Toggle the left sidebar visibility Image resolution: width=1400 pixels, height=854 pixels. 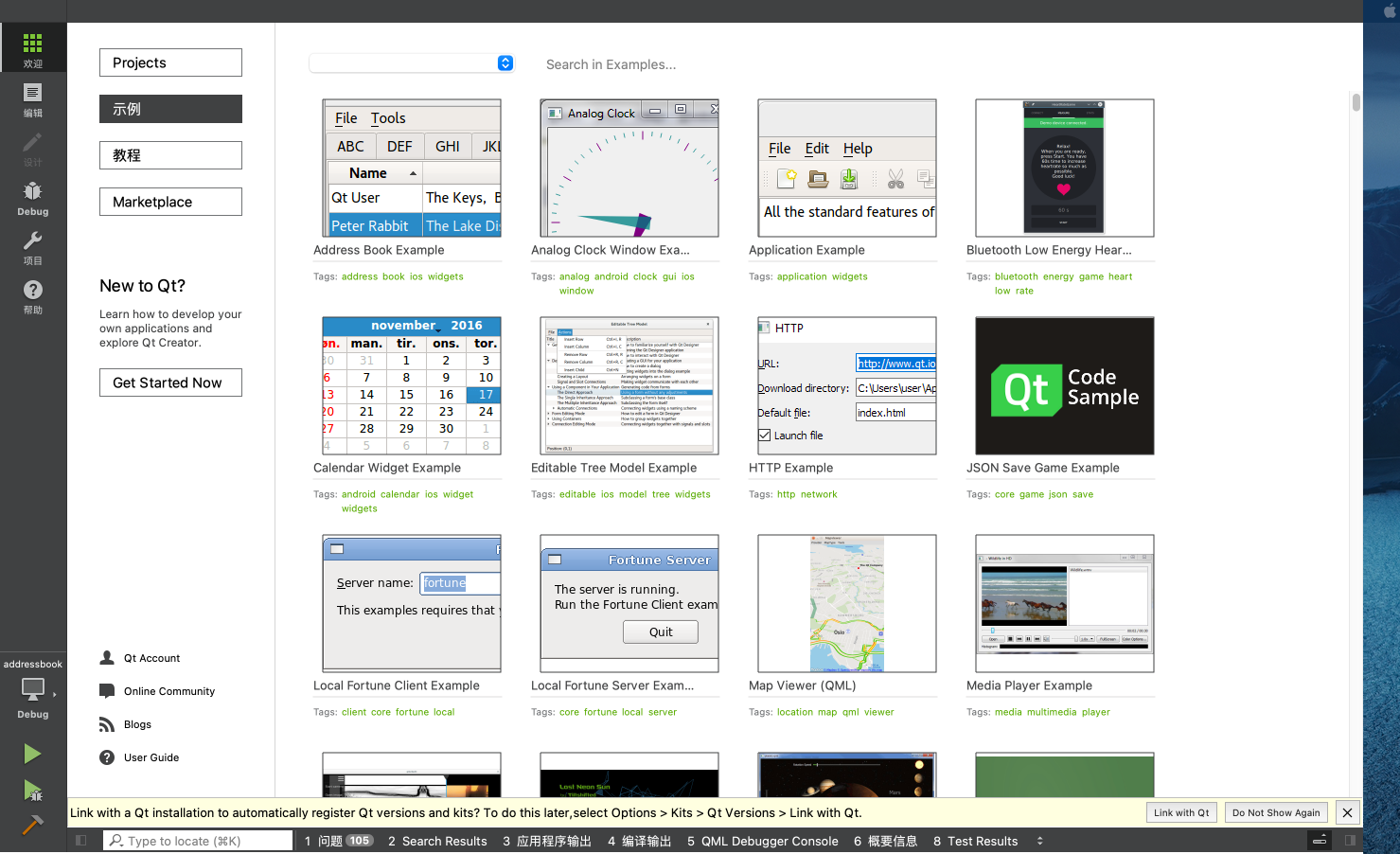[x=81, y=840]
